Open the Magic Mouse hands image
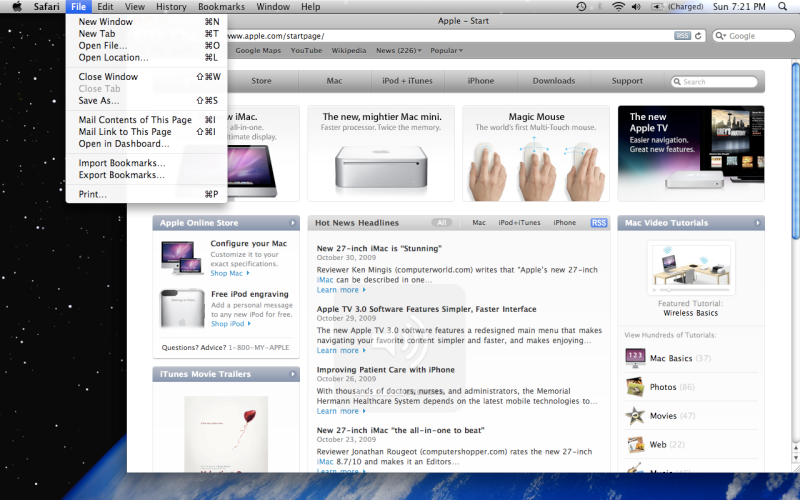Screen dimensions: 800x500 536,168
